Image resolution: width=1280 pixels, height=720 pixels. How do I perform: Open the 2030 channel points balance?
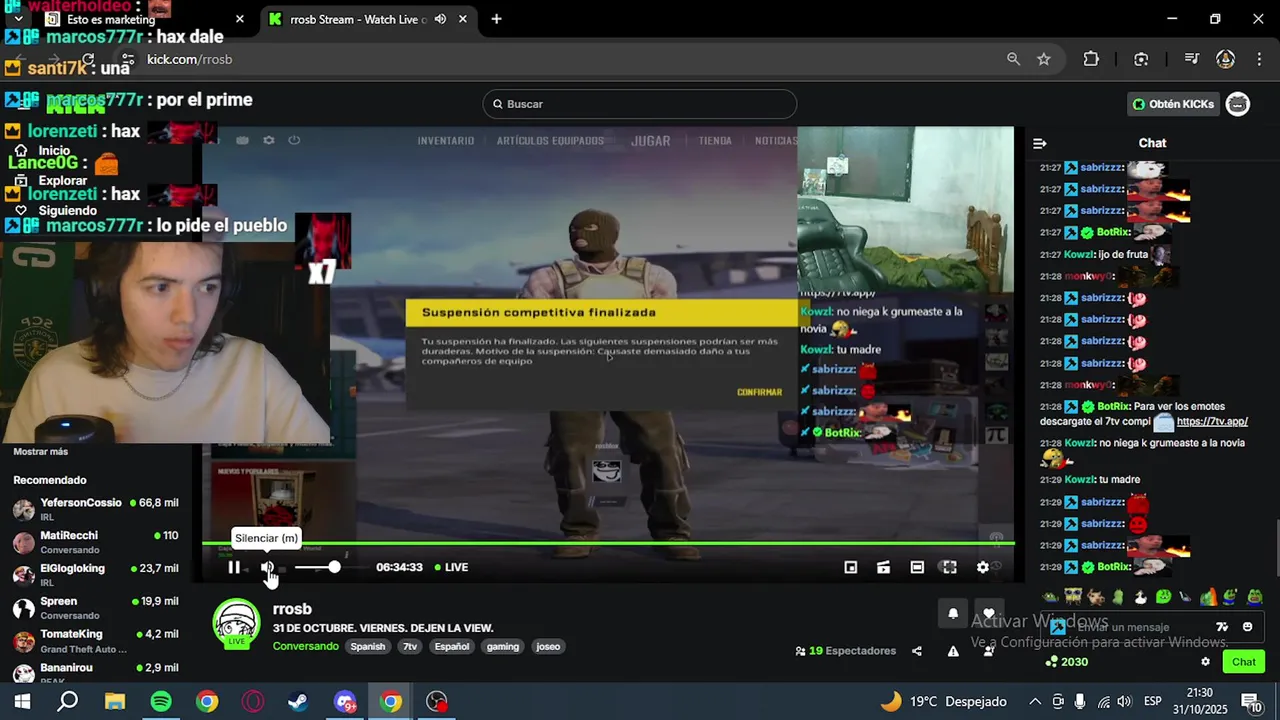1066,662
